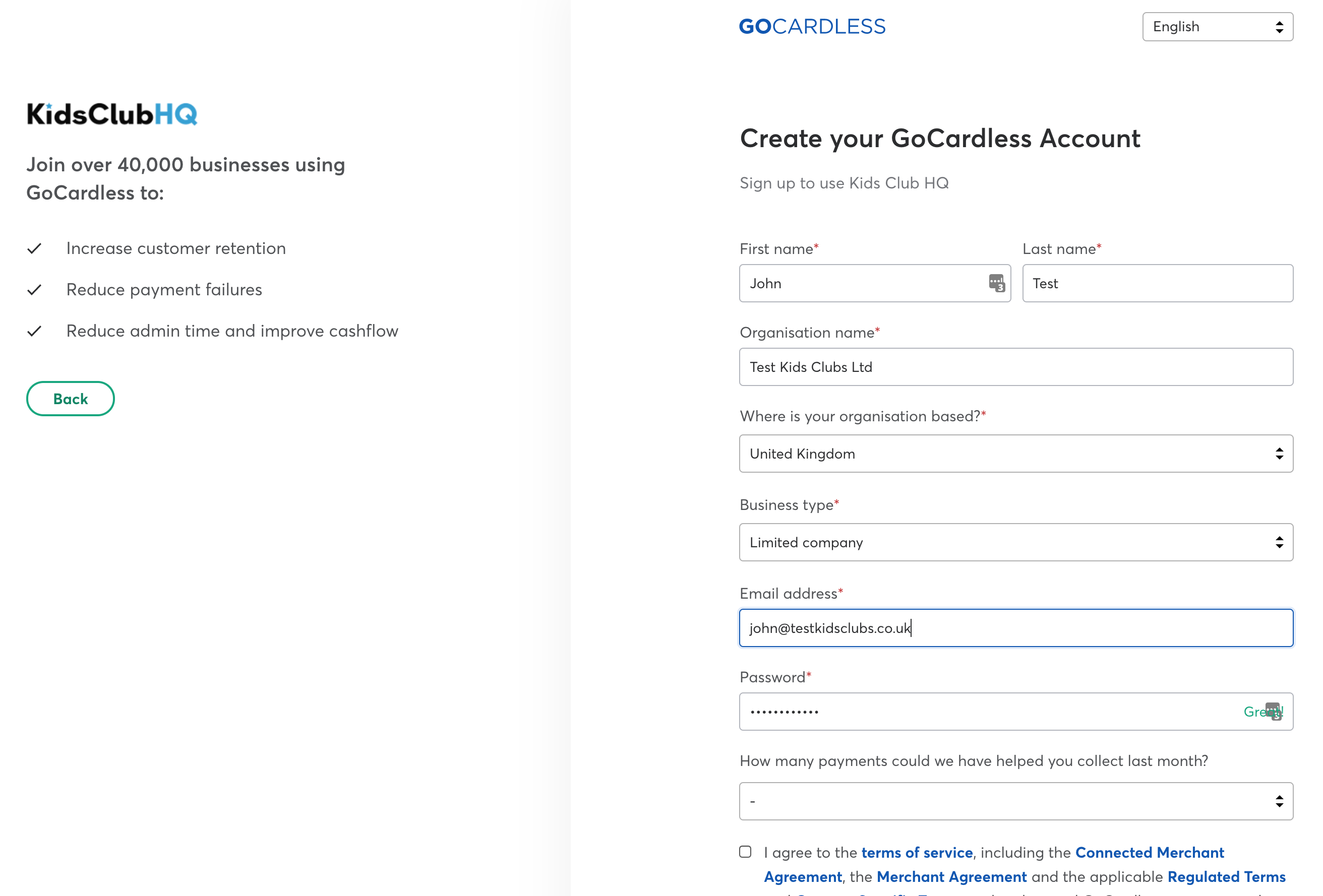Click the 'Where is your organisation based?' label
Viewport: 1323px width, 896px height.
pos(863,416)
